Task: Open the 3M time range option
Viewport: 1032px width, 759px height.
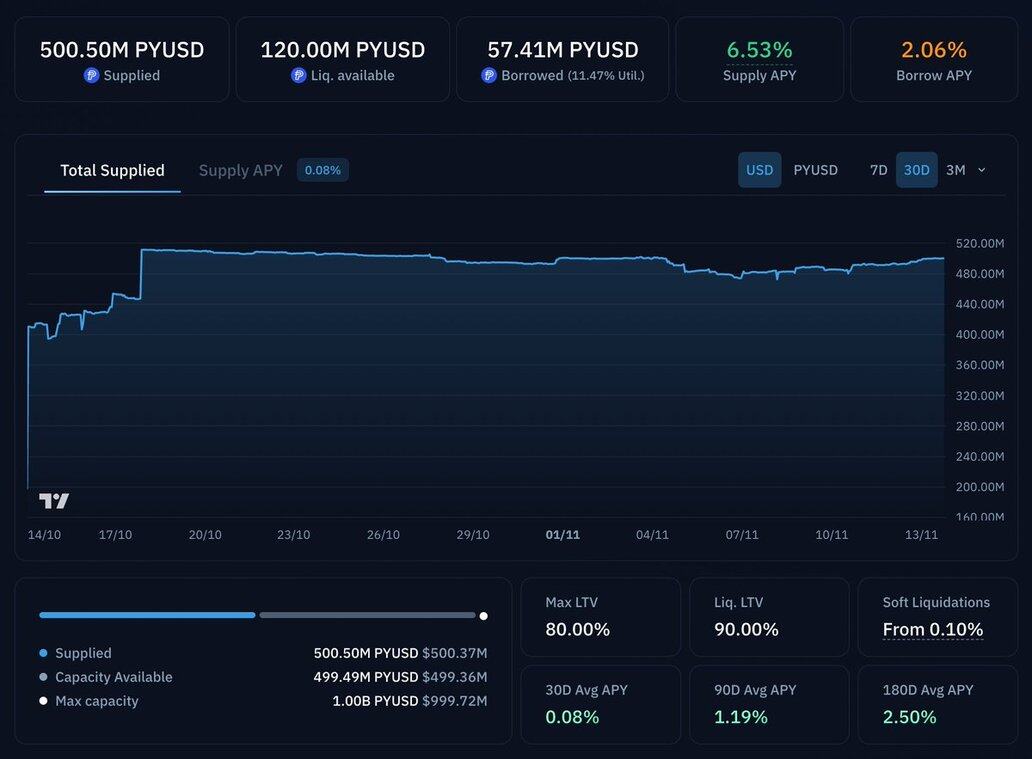Action: click(x=955, y=170)
